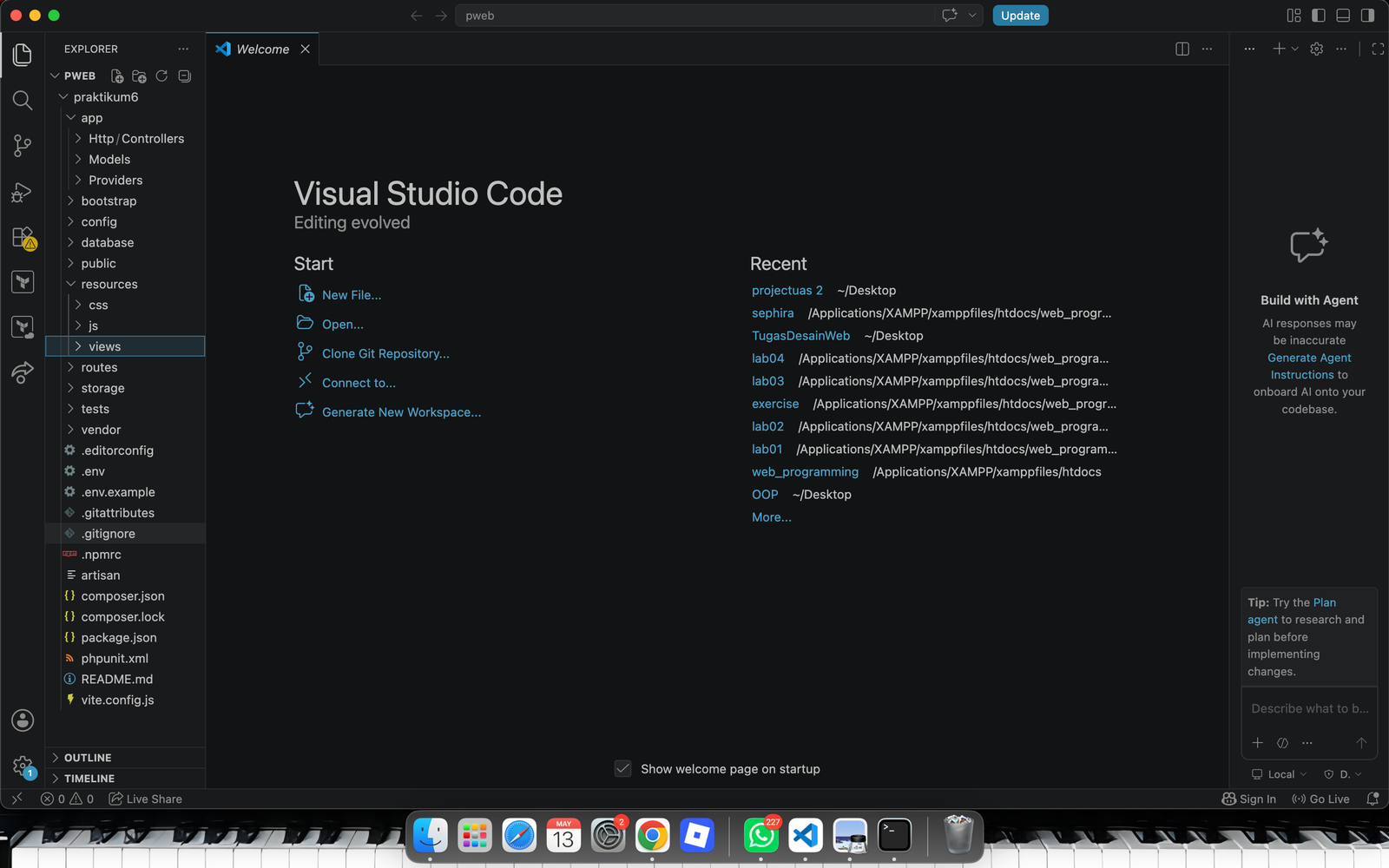The width and height of the screenshot is (1389, 868).
Task: Maximize the chat panel
Action: coord(1378,49)
